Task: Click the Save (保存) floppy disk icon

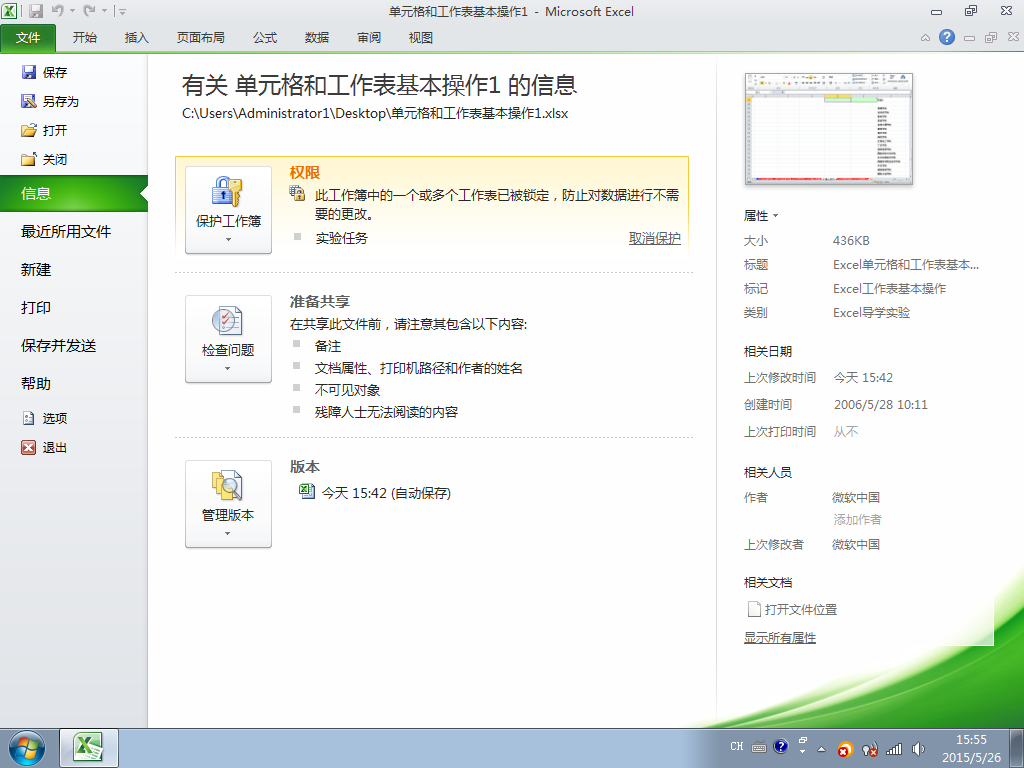Action: click(x=29, y=72)
